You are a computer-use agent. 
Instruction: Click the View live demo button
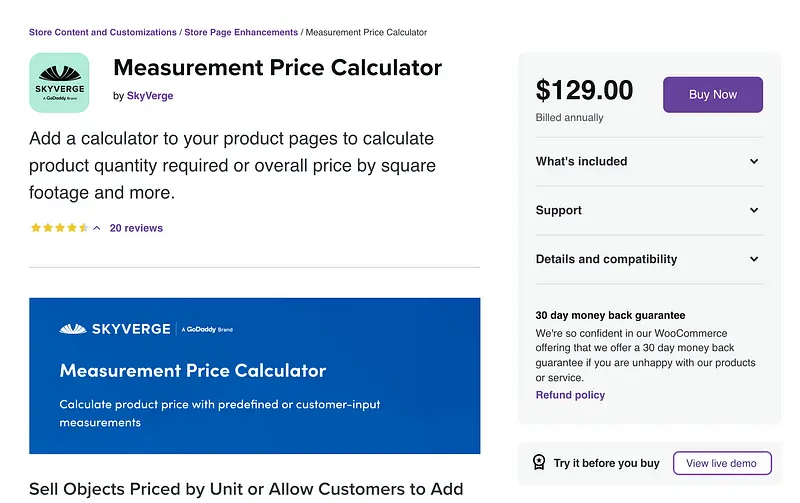tap(722, 463)
